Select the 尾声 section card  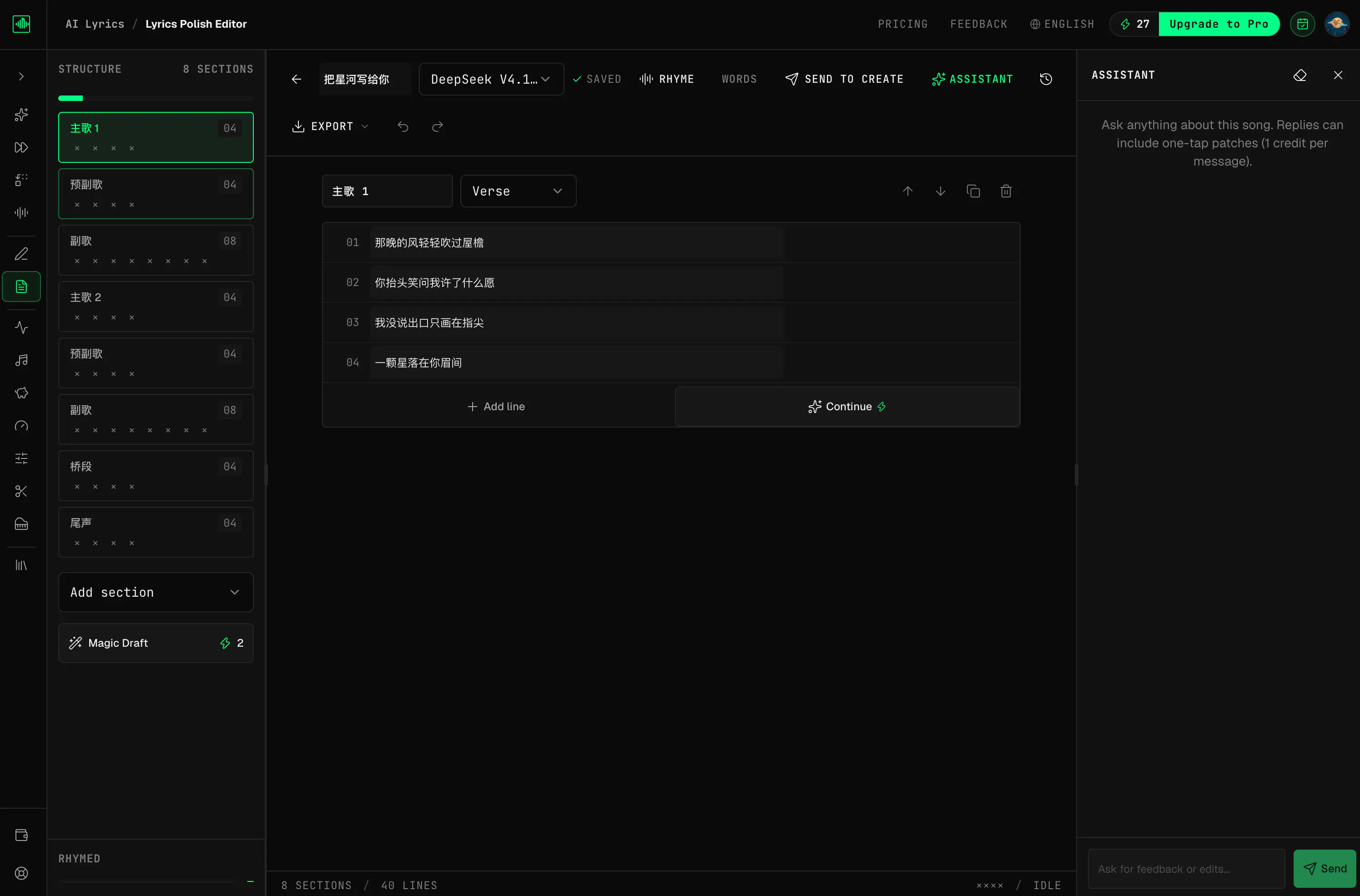pyautogui.click(x=156, y=532)
